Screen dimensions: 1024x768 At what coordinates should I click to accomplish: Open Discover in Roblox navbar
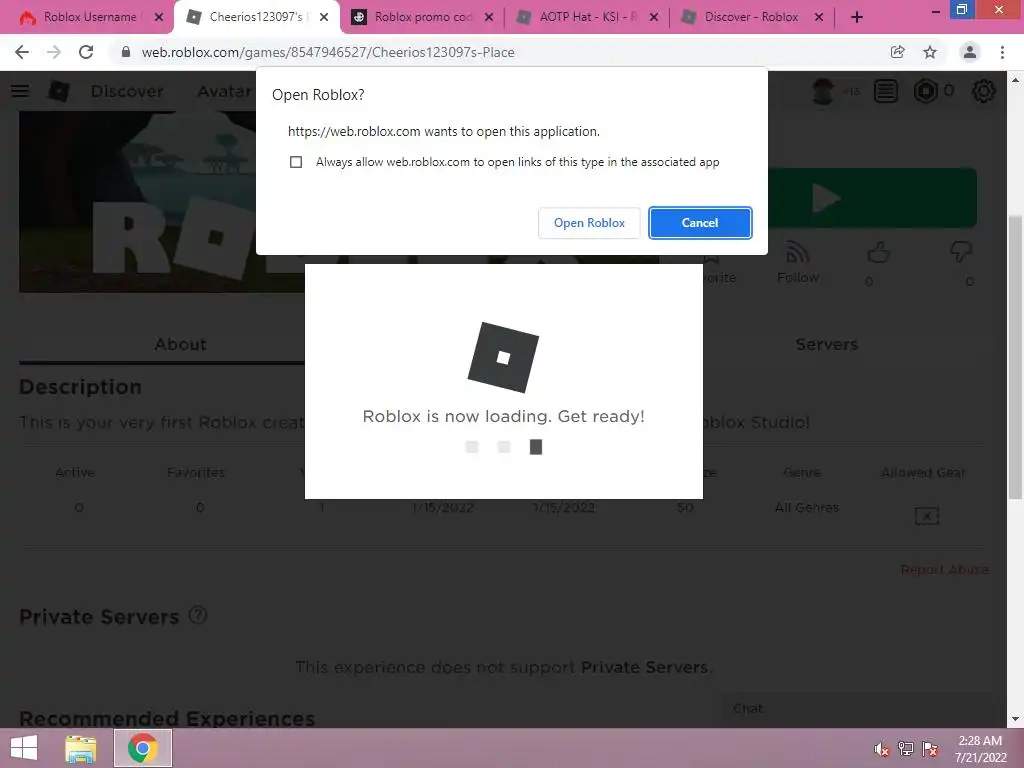click(127, 91)
